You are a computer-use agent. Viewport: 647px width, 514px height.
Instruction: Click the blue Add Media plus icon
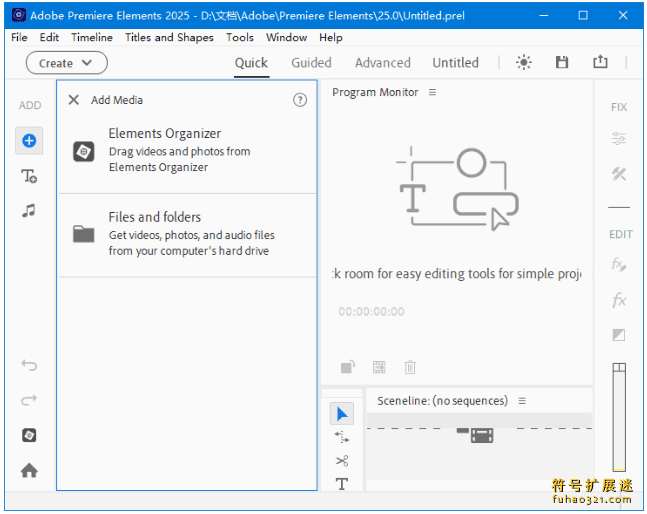click(29, 141)
